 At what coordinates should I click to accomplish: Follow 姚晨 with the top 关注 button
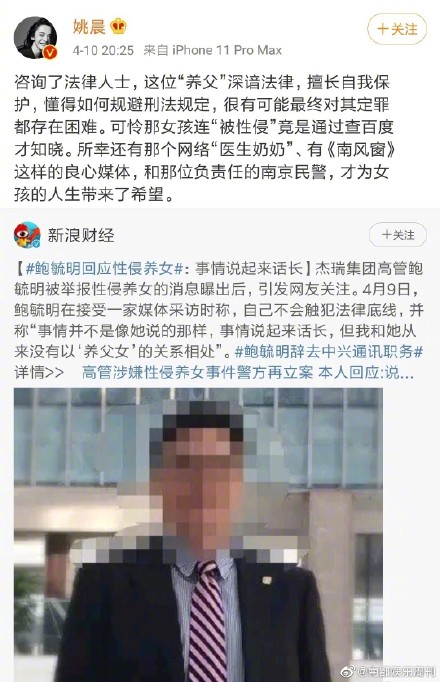tap(397, 29)
